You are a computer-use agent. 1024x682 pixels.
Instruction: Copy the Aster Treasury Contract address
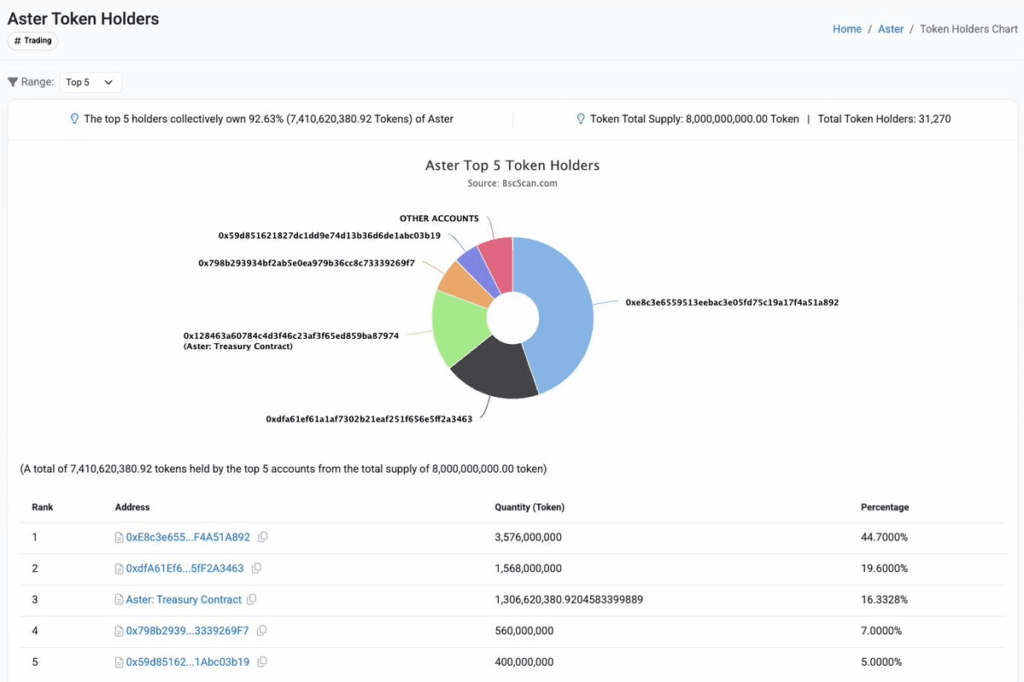250,599
